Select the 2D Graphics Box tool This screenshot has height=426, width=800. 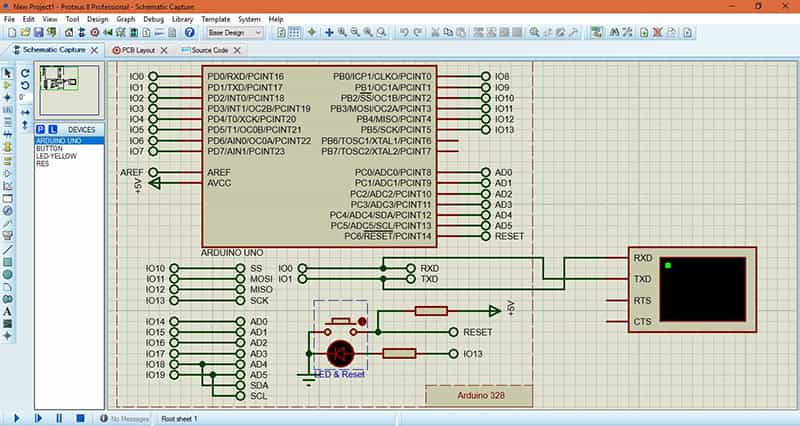click(x=7, y=262)
